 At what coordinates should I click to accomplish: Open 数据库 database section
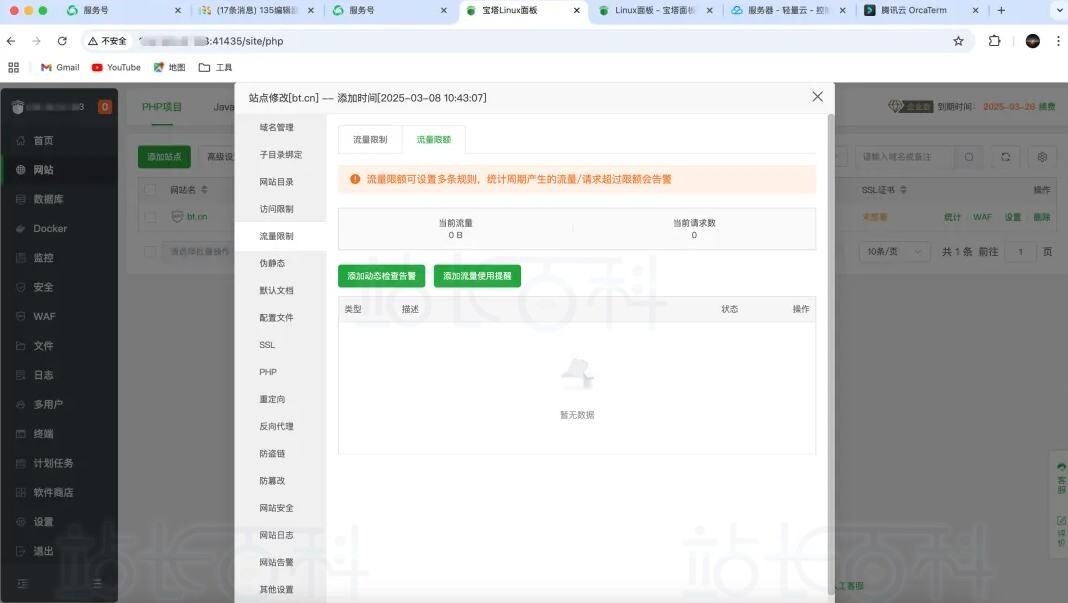coord(48,199)
